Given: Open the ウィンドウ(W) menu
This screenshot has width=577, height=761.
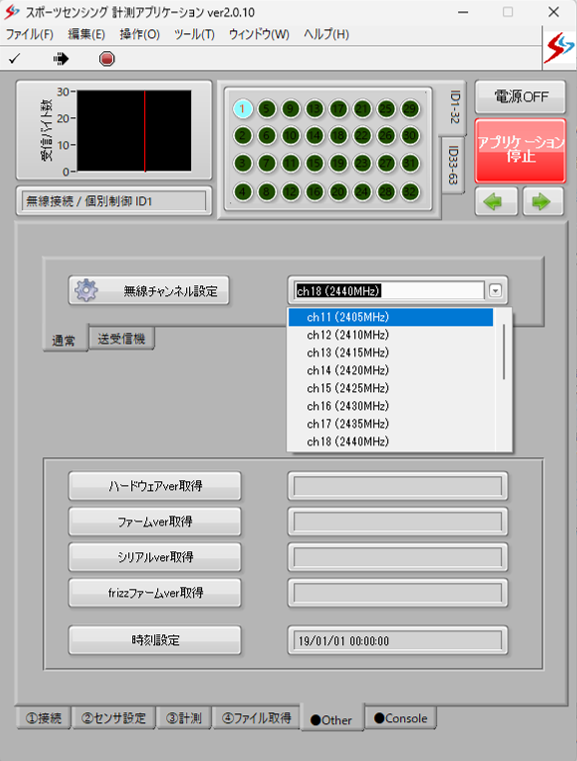Looking at the screenshot, I should 259,34.
